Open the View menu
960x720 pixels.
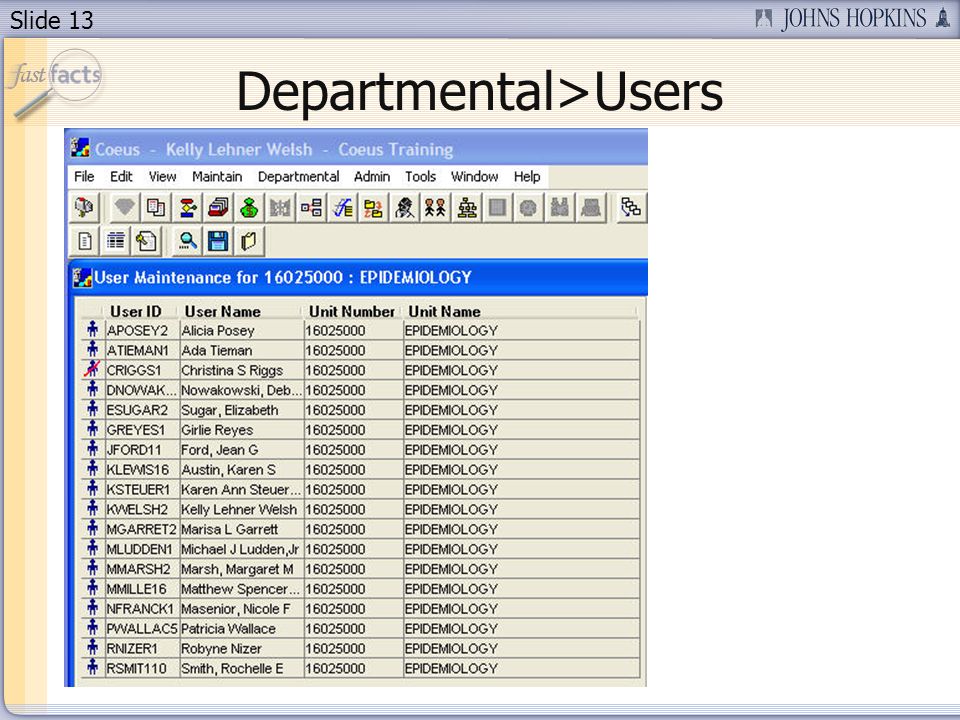click(x=162, y=177)
